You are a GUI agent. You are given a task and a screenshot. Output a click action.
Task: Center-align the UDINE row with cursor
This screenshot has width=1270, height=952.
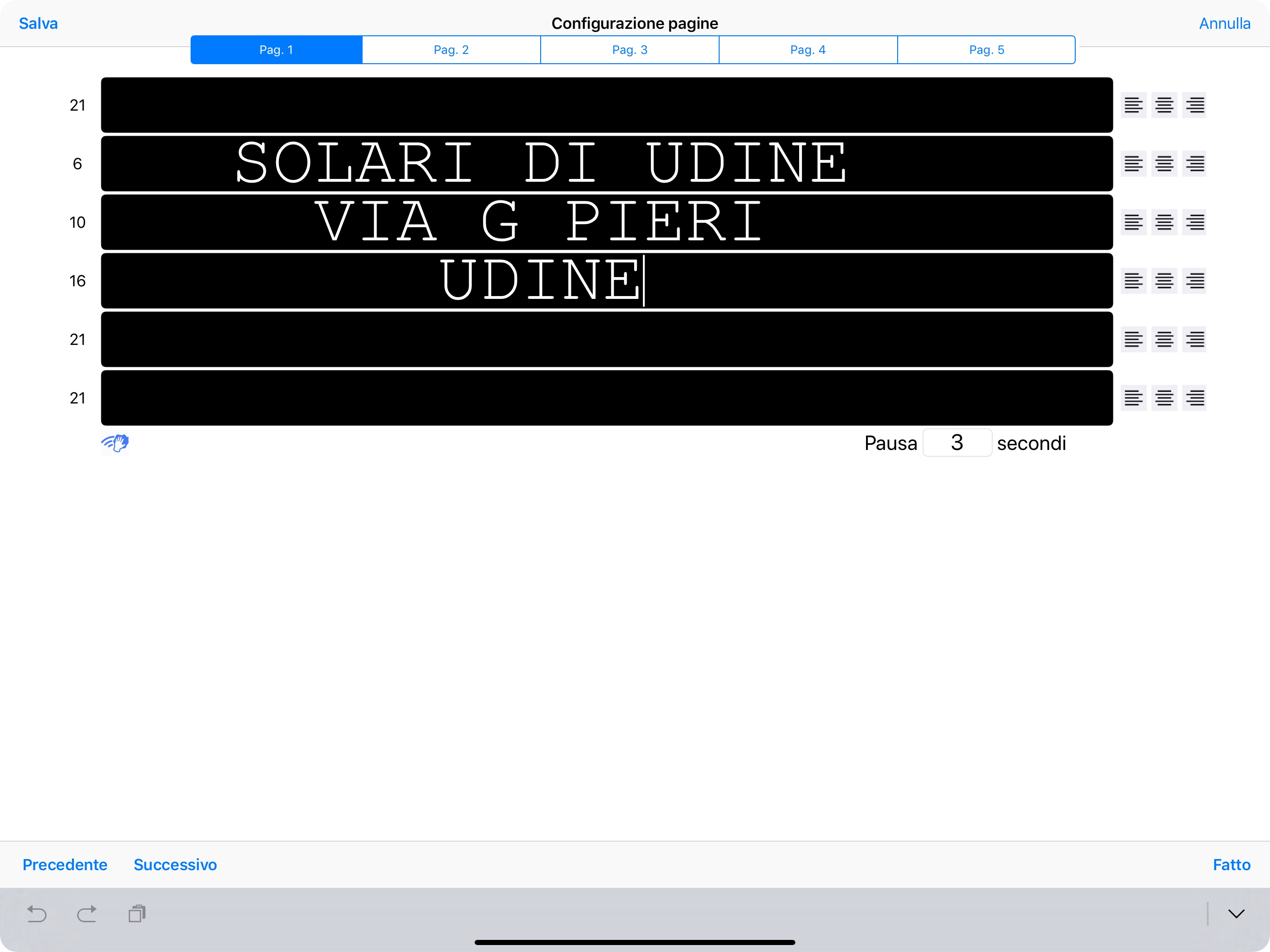[1164, 281]
